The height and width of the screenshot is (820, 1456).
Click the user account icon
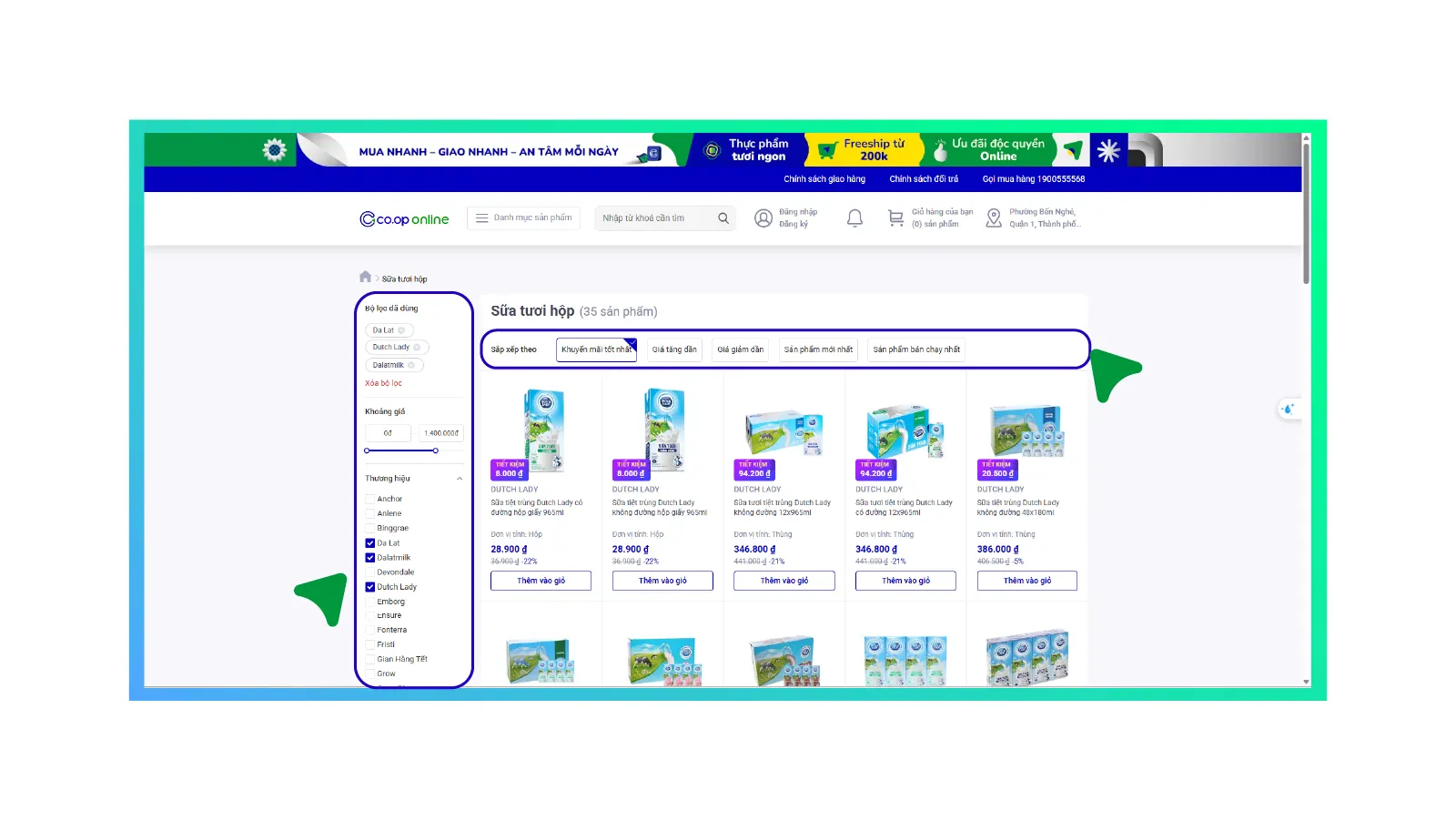tap(763, 218)
